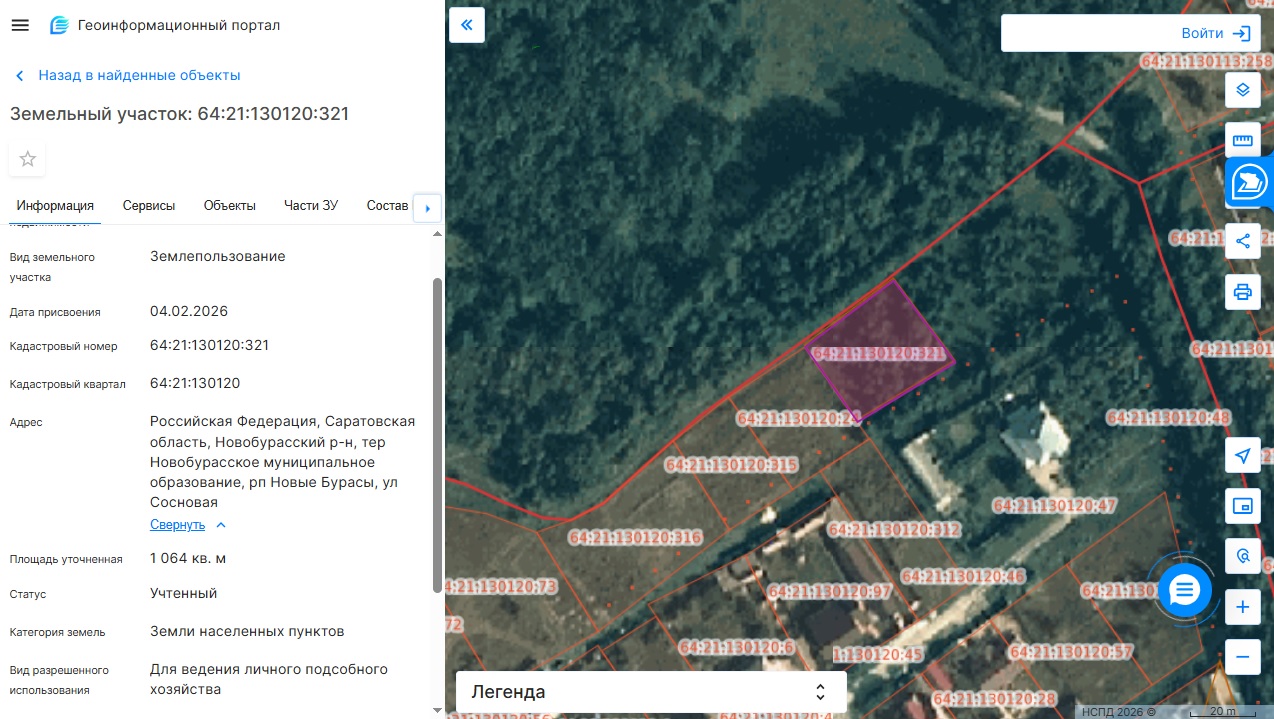Image resolution: width=1274 pixels, height=719 pixels.
Task: Toggle the overview mini-map
Action: coord(1243,506)
